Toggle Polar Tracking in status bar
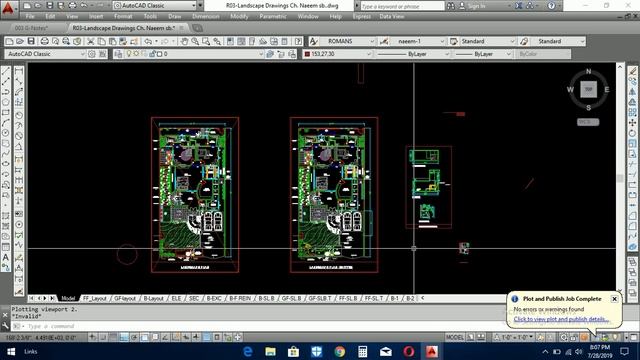The height and width of the screenshot is (360, 640). point(134,338)
